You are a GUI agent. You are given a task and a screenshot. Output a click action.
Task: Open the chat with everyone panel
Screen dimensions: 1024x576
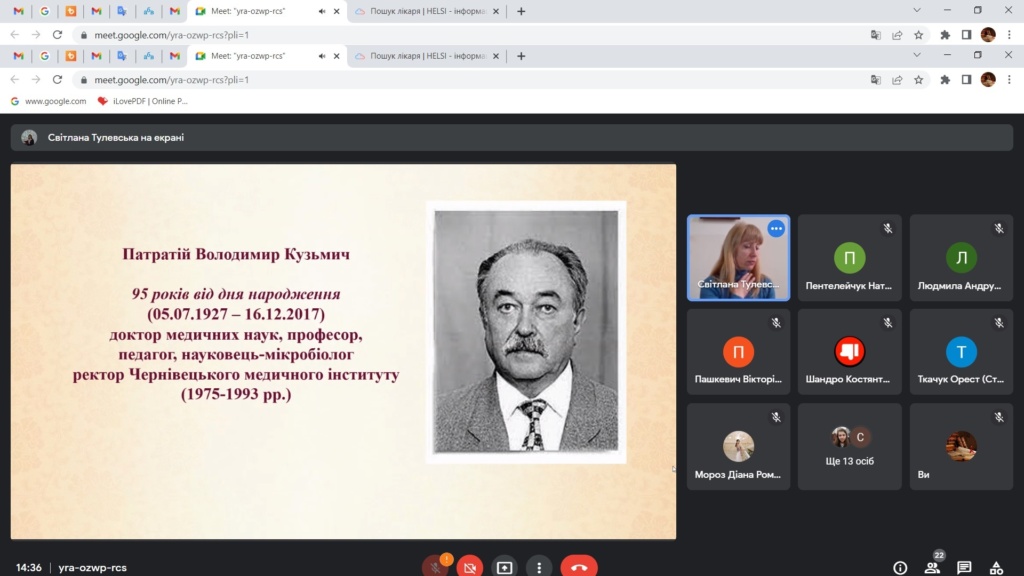tap(964, 567)
